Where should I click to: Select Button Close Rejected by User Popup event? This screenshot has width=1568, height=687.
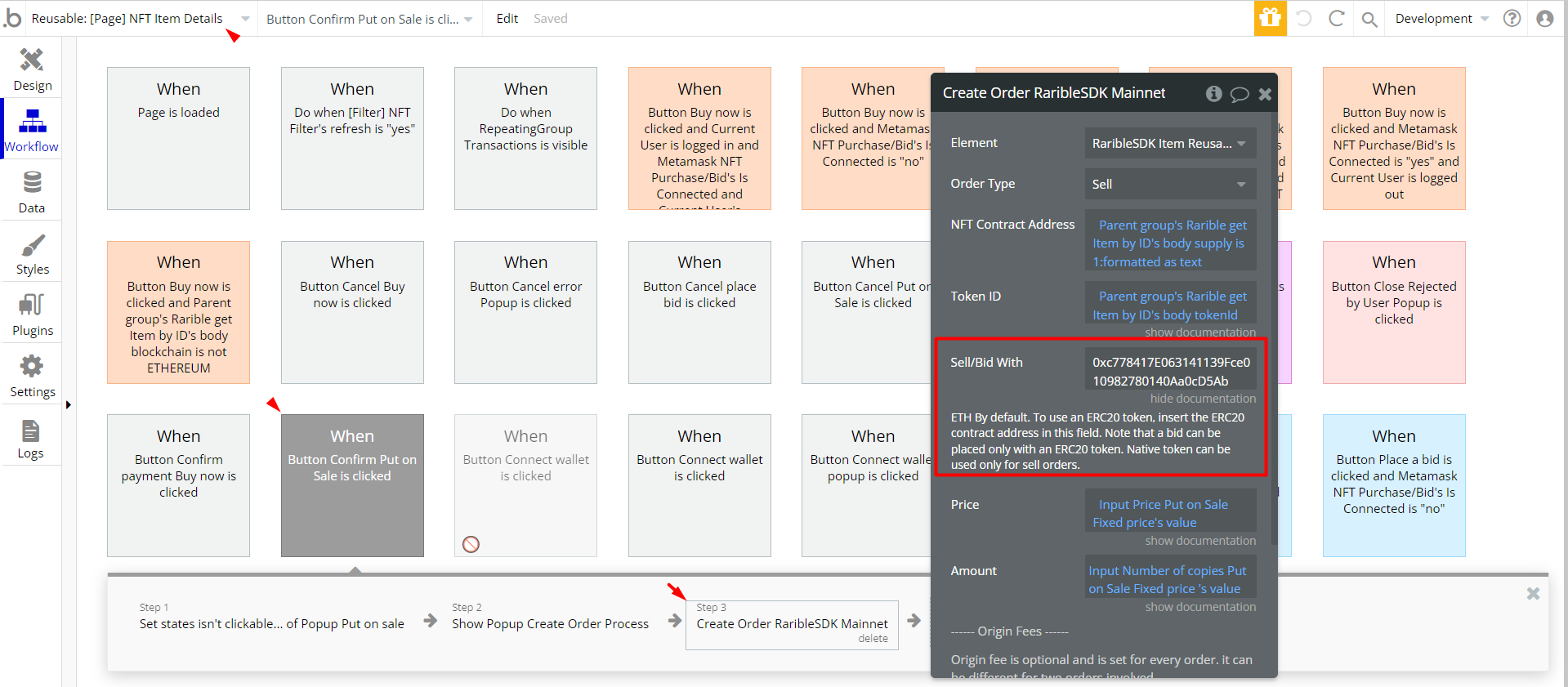click(1394, 312)
